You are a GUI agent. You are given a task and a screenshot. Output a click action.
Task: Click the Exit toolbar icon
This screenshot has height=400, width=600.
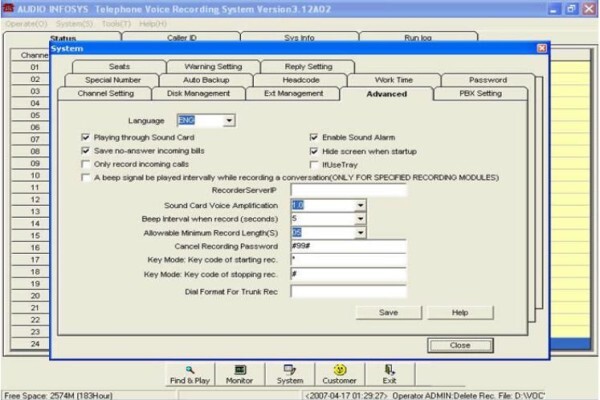[x=390, y=375]
